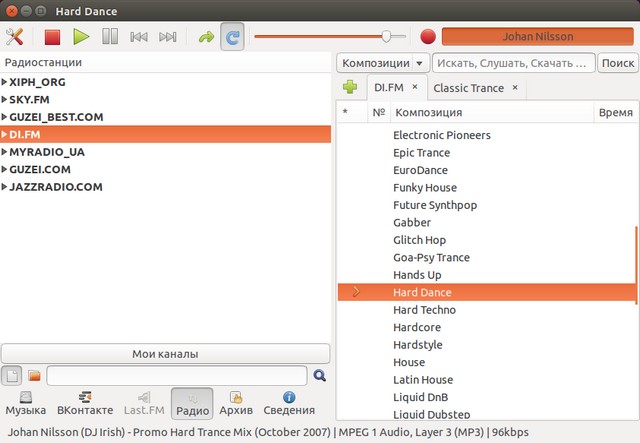This screenshot has width=640, height=443.
Task: Open the Музыка section
Action: (x=26, y=403)
